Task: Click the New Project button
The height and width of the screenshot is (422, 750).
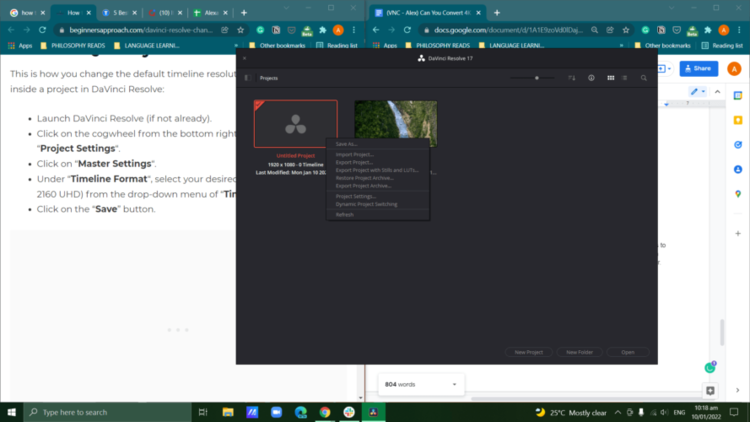Action: pyautogui.click(x=529, y=352)
